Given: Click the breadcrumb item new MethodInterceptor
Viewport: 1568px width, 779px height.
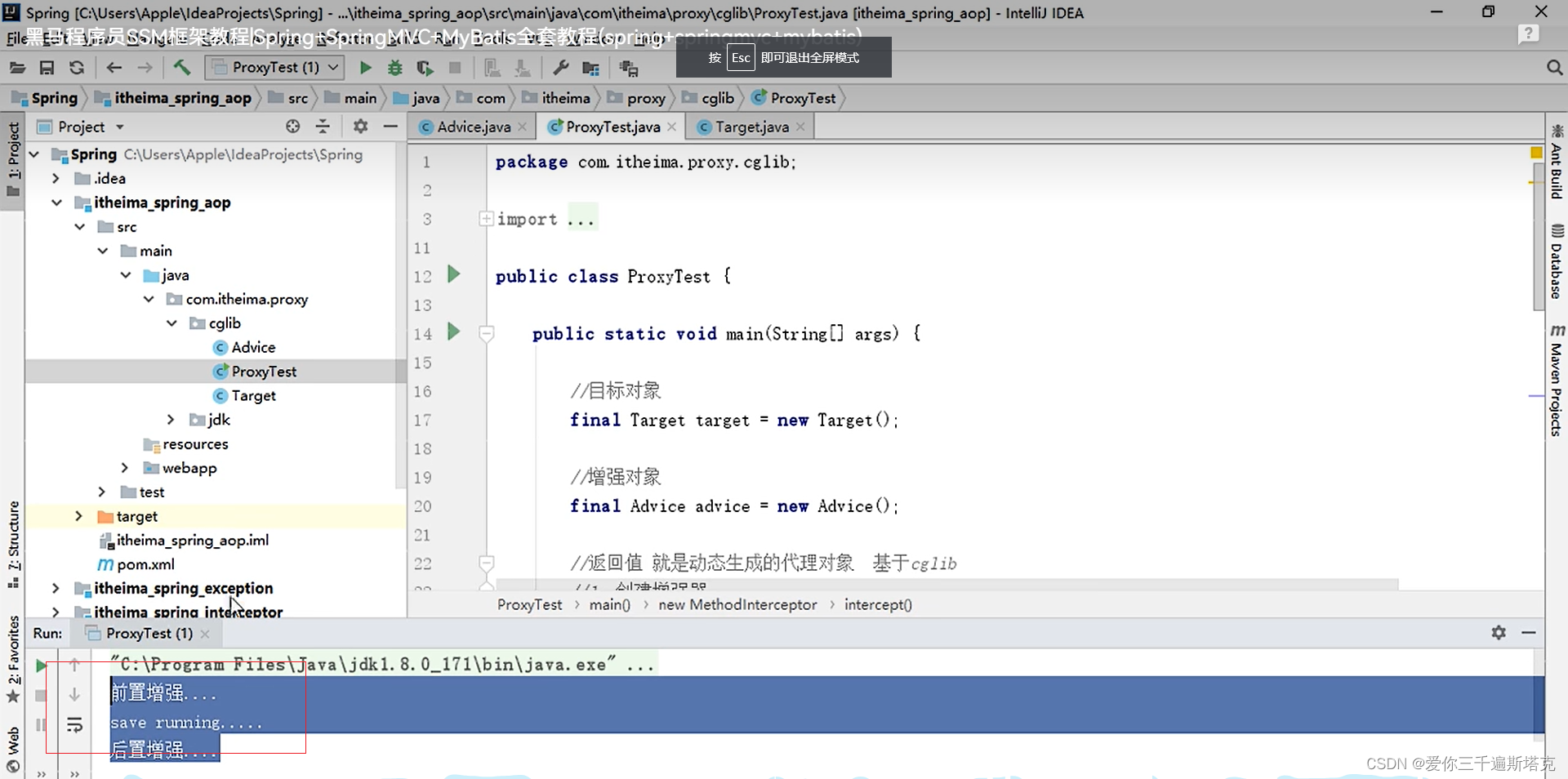Looking at the screenshot, I should pos(737,605).
